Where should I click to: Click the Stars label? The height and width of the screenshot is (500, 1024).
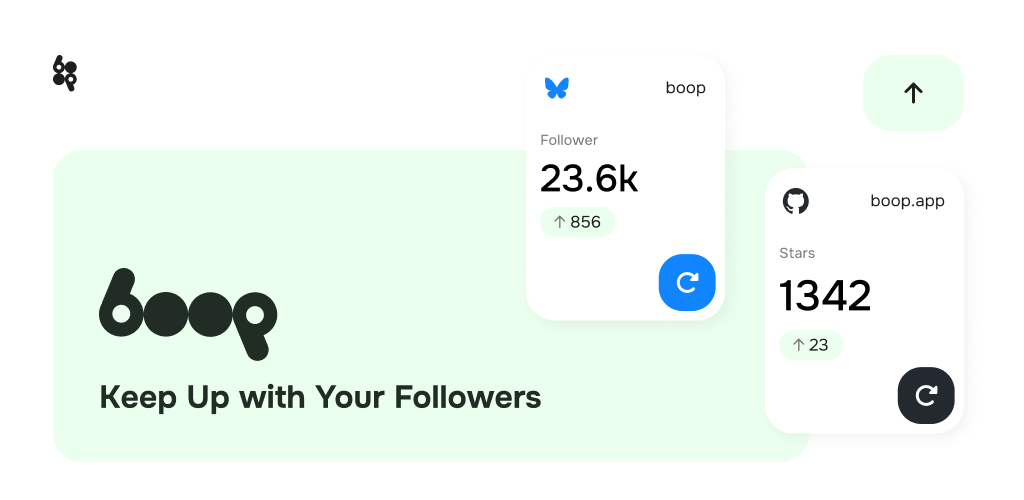(797, 253)
